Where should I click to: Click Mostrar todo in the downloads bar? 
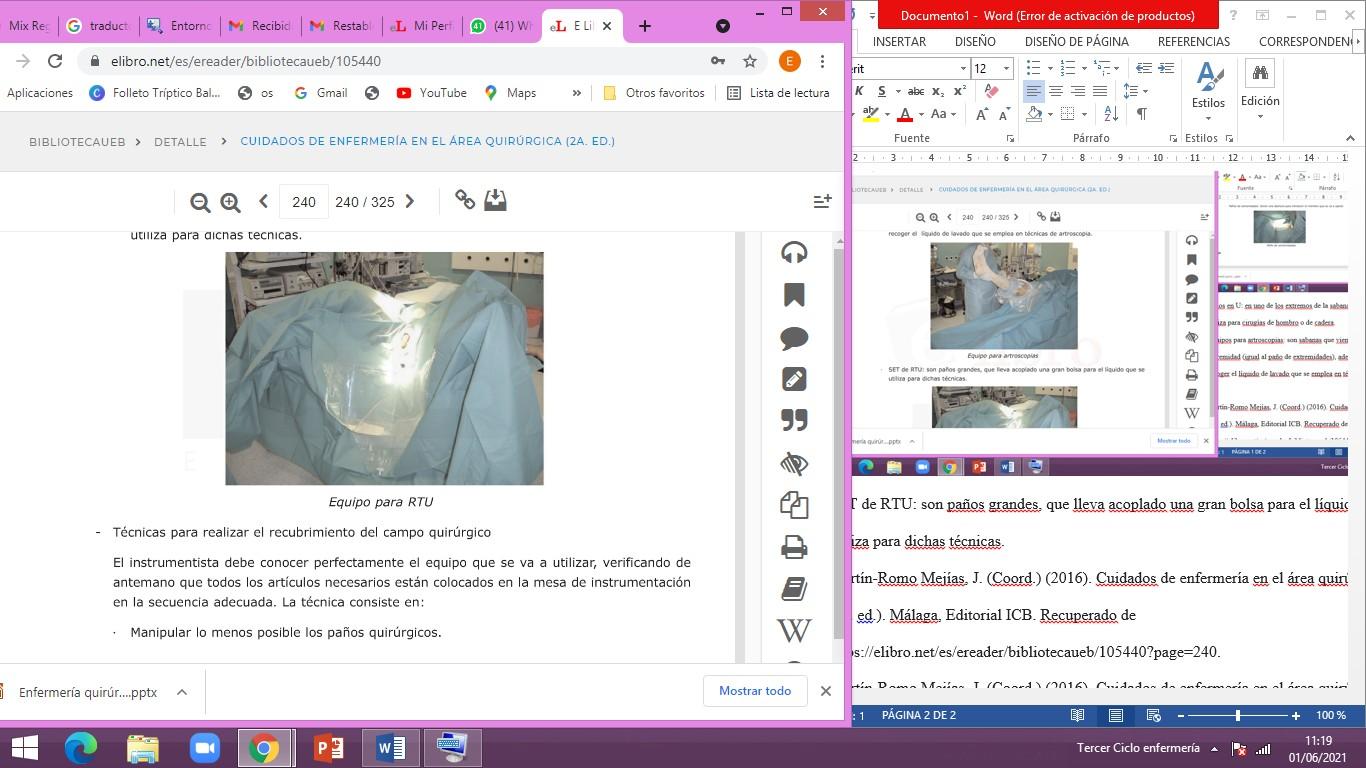tap(755, 691)
